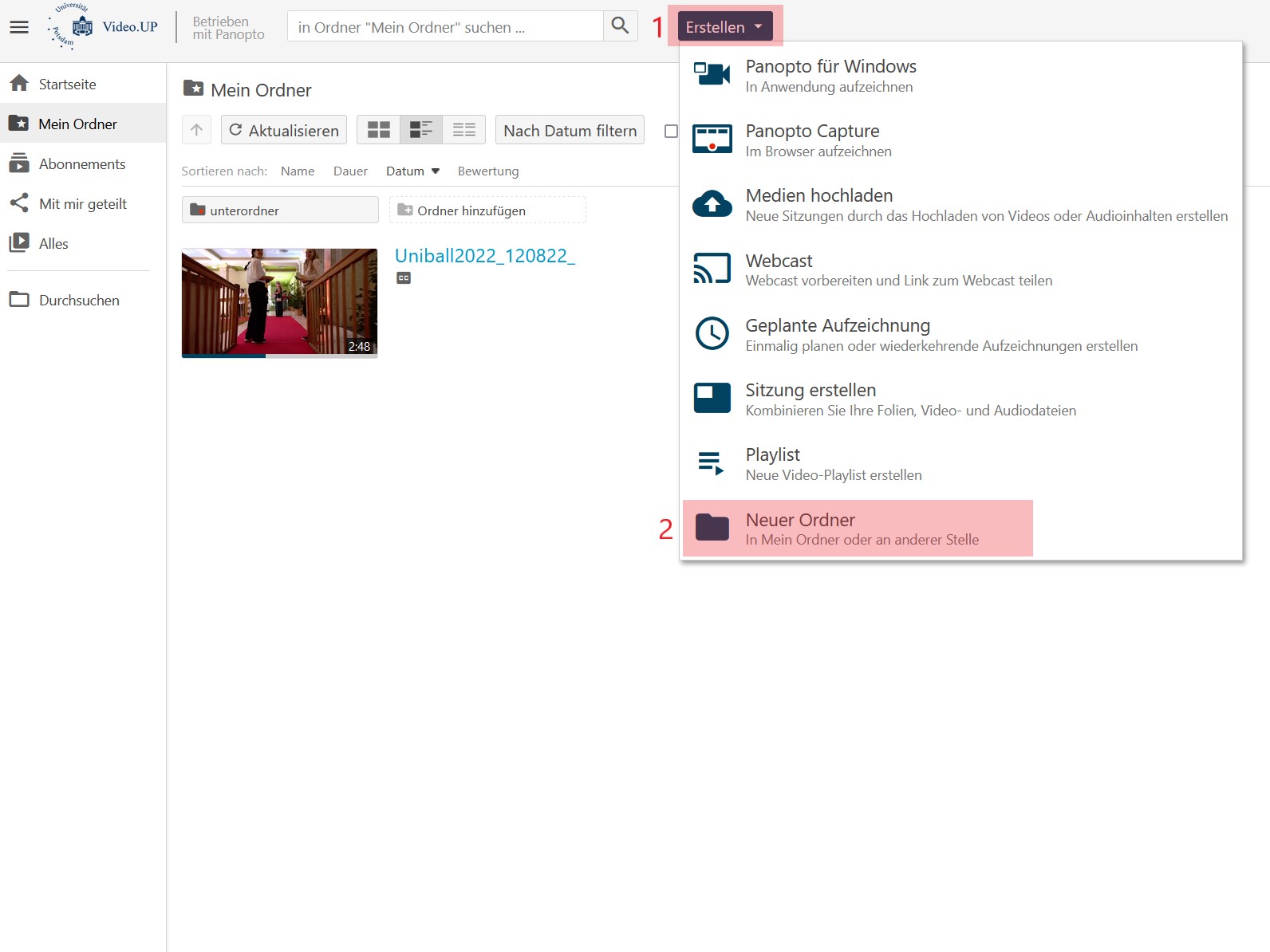
Task: Open the hamburger navigation menu
Action: 19,27
